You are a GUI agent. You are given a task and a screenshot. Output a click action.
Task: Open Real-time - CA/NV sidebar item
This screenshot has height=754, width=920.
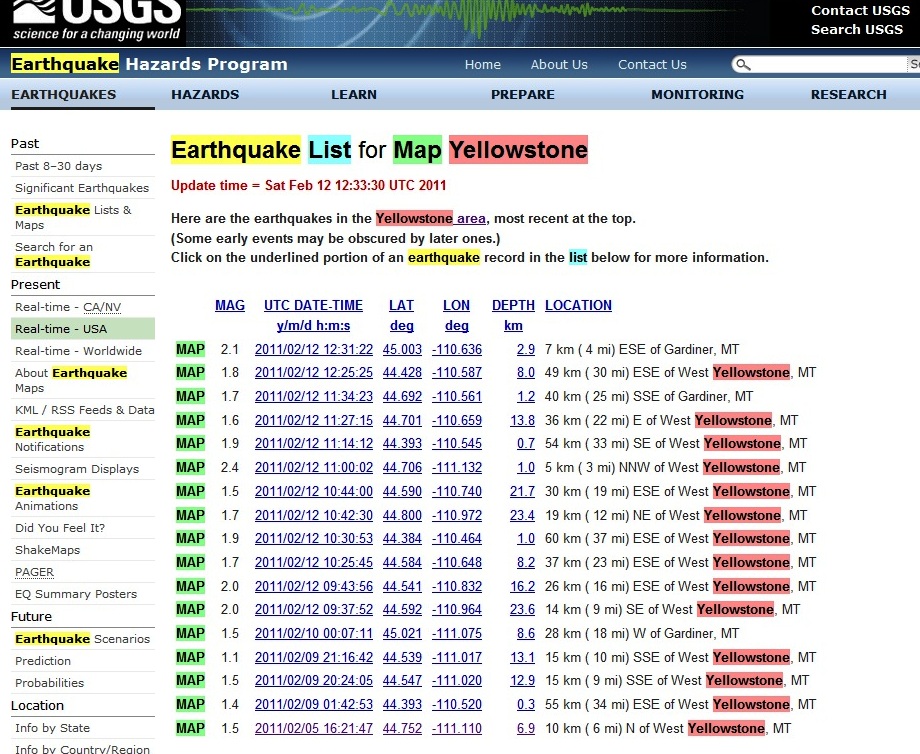click(x=68, y=307)
